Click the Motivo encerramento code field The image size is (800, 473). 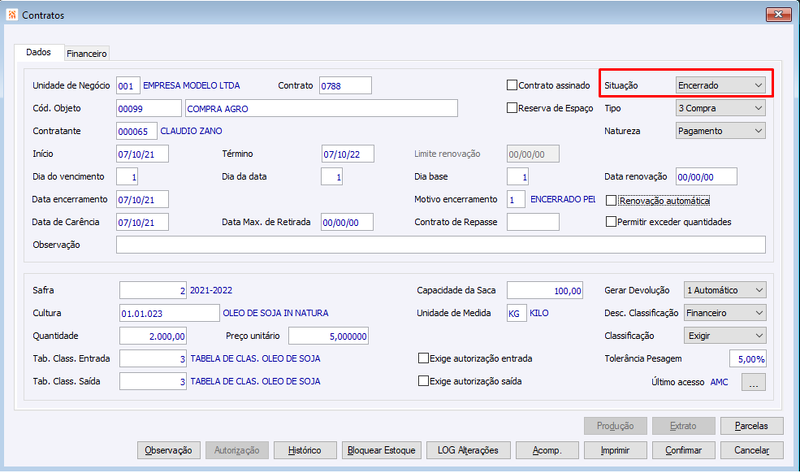[516, 200]
